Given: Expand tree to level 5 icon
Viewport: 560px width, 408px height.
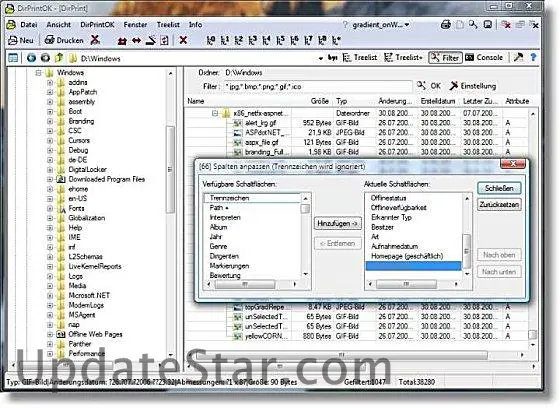Looking at the screenshot, I should coord(280,40).
